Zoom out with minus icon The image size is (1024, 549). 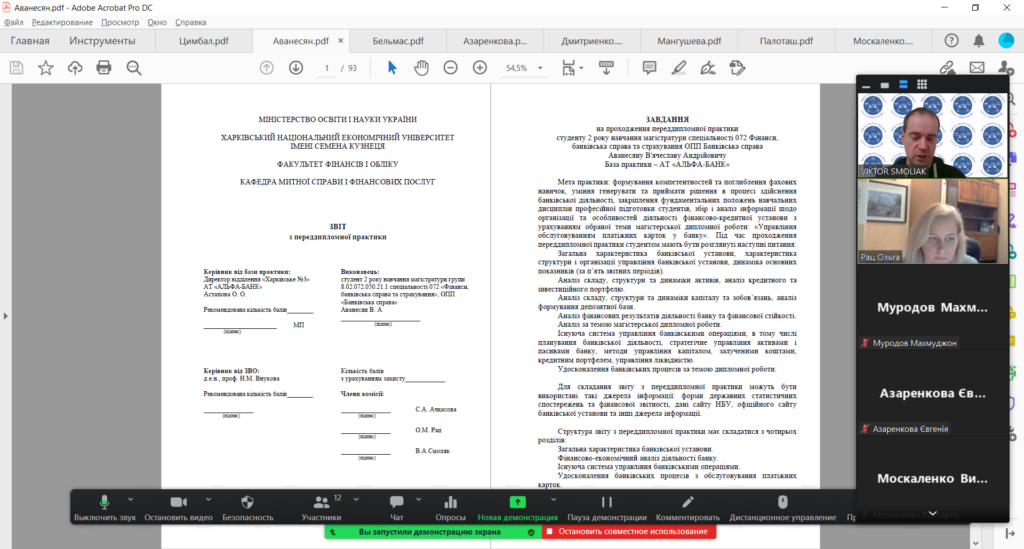[x=451, y=68]
